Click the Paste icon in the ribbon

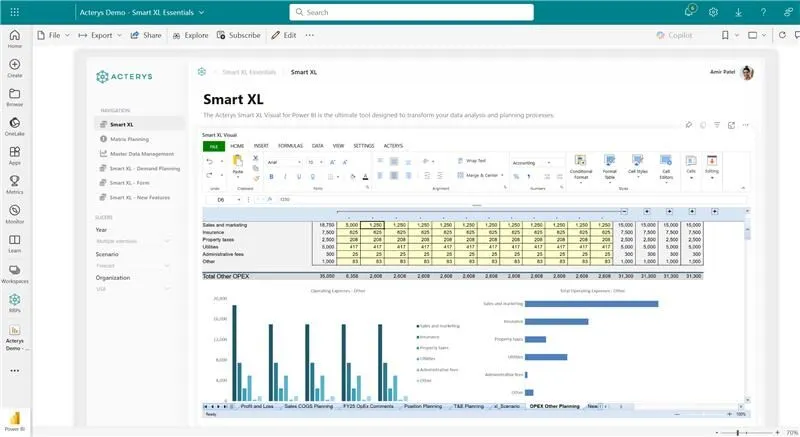tap(238, 160)
